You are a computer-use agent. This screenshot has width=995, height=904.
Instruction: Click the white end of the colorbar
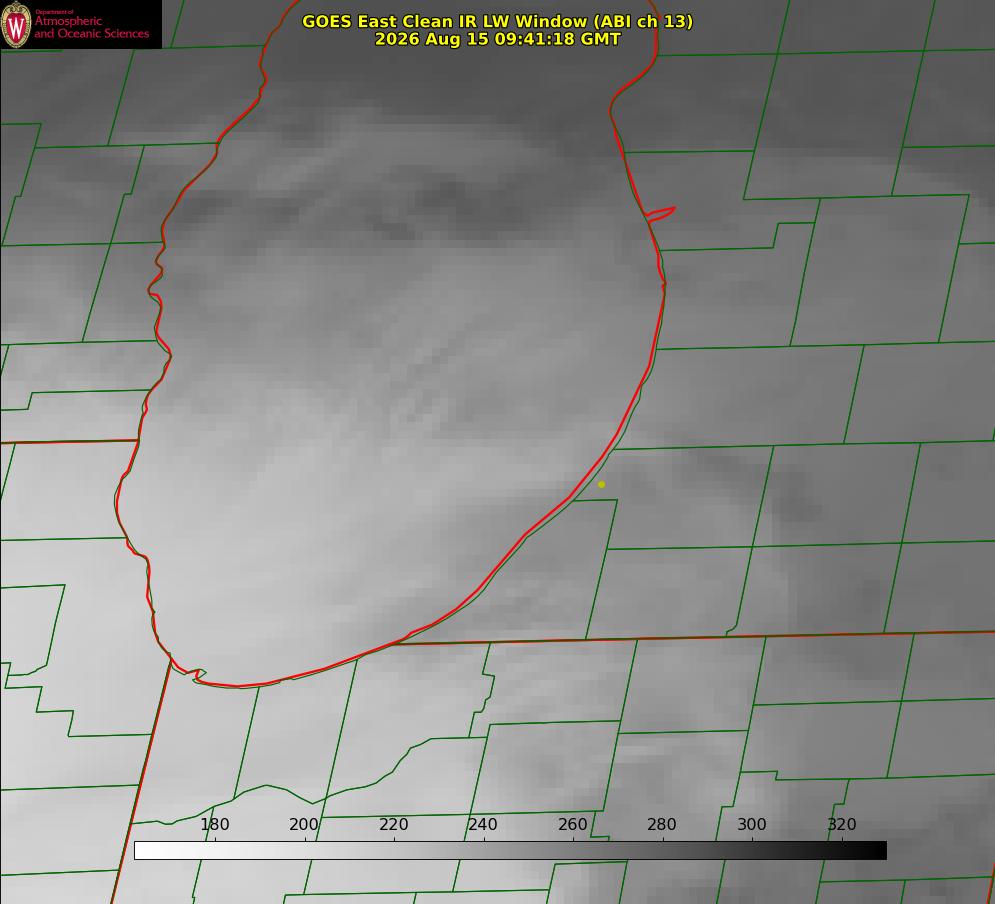[143, 851]
